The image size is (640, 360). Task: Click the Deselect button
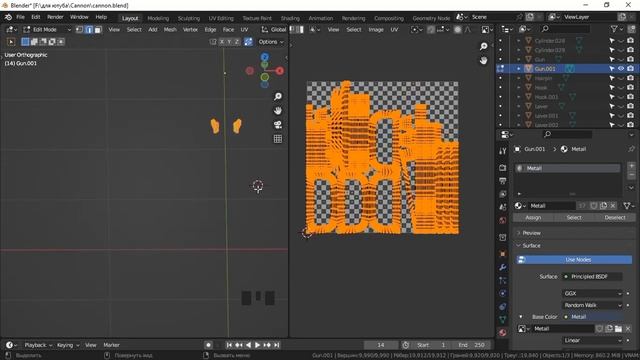click(x=615, y=218)
